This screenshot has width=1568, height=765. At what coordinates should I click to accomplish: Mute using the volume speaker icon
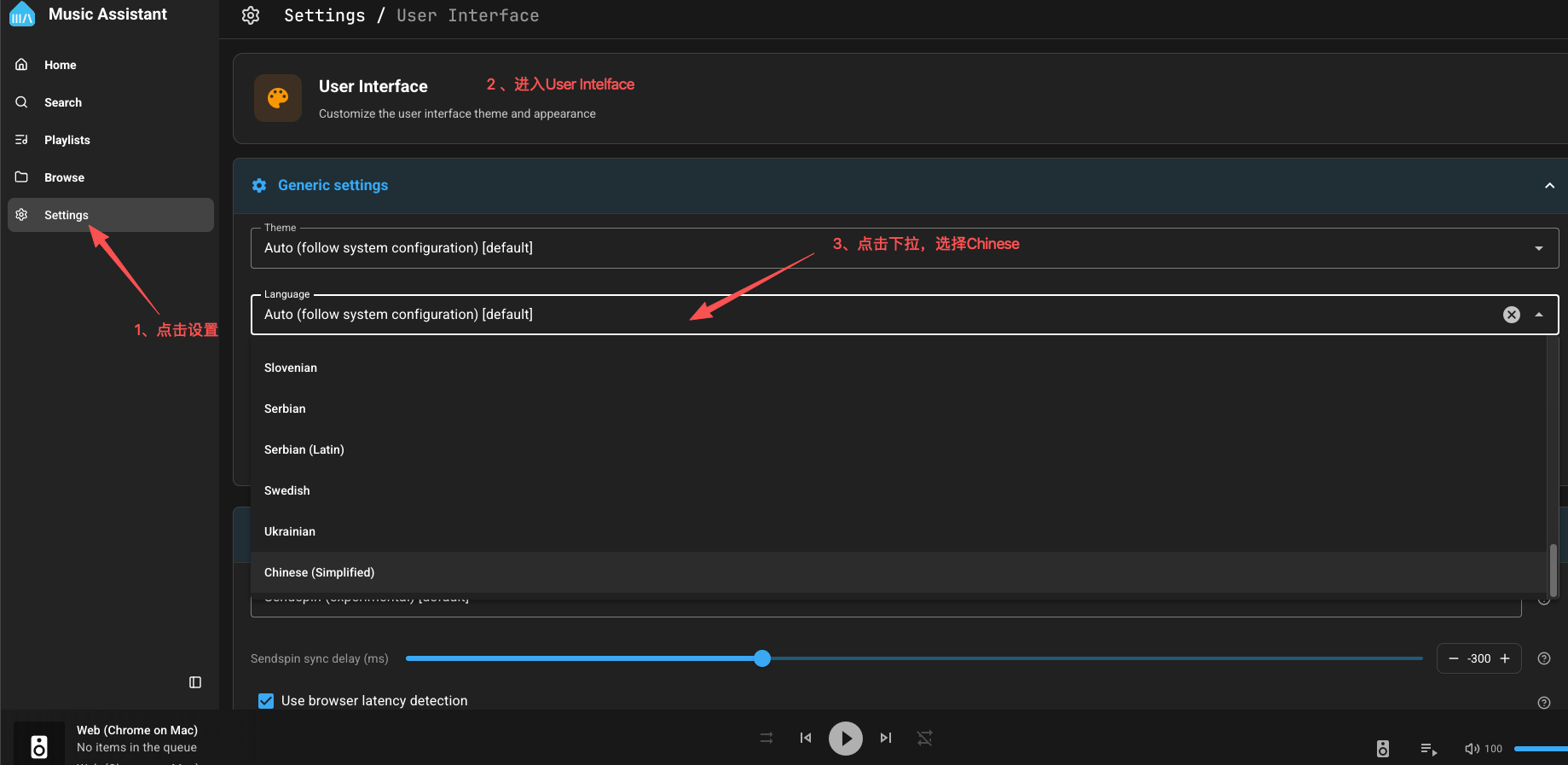[x=1472, y=749]
